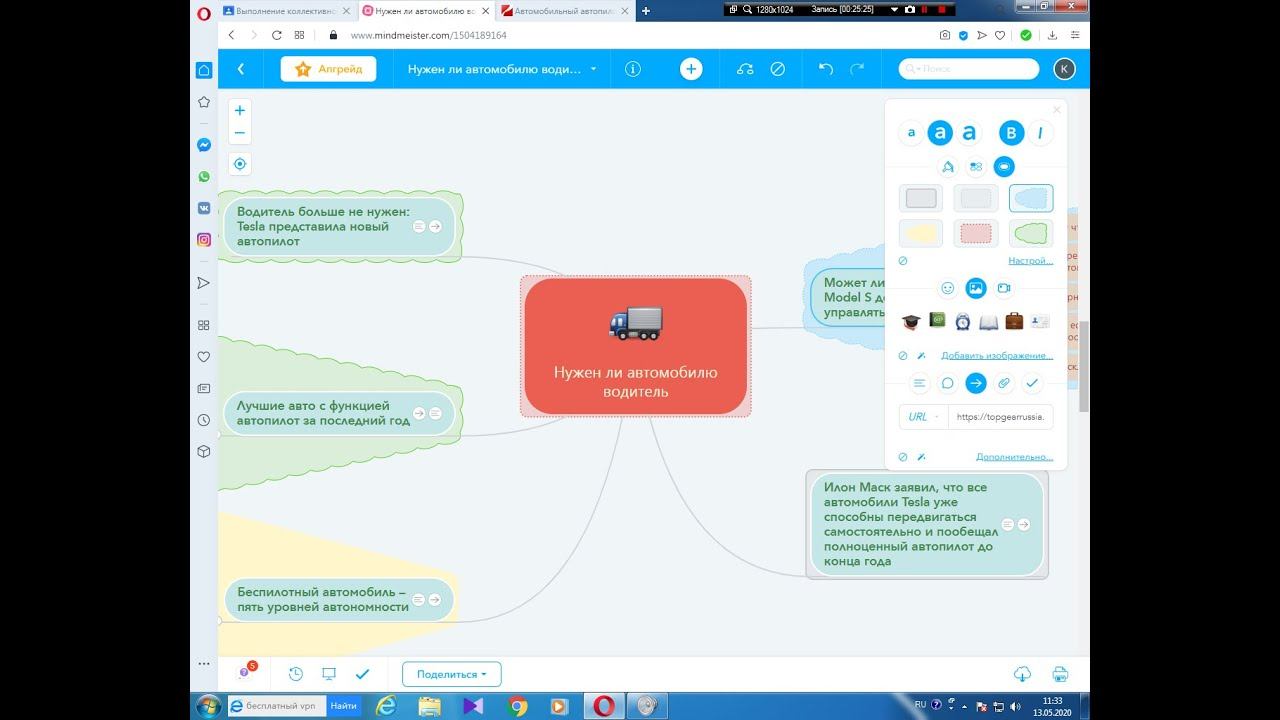Download the map via cloud icon
The image size is (1280, 720).
[x=1022, y=674]
